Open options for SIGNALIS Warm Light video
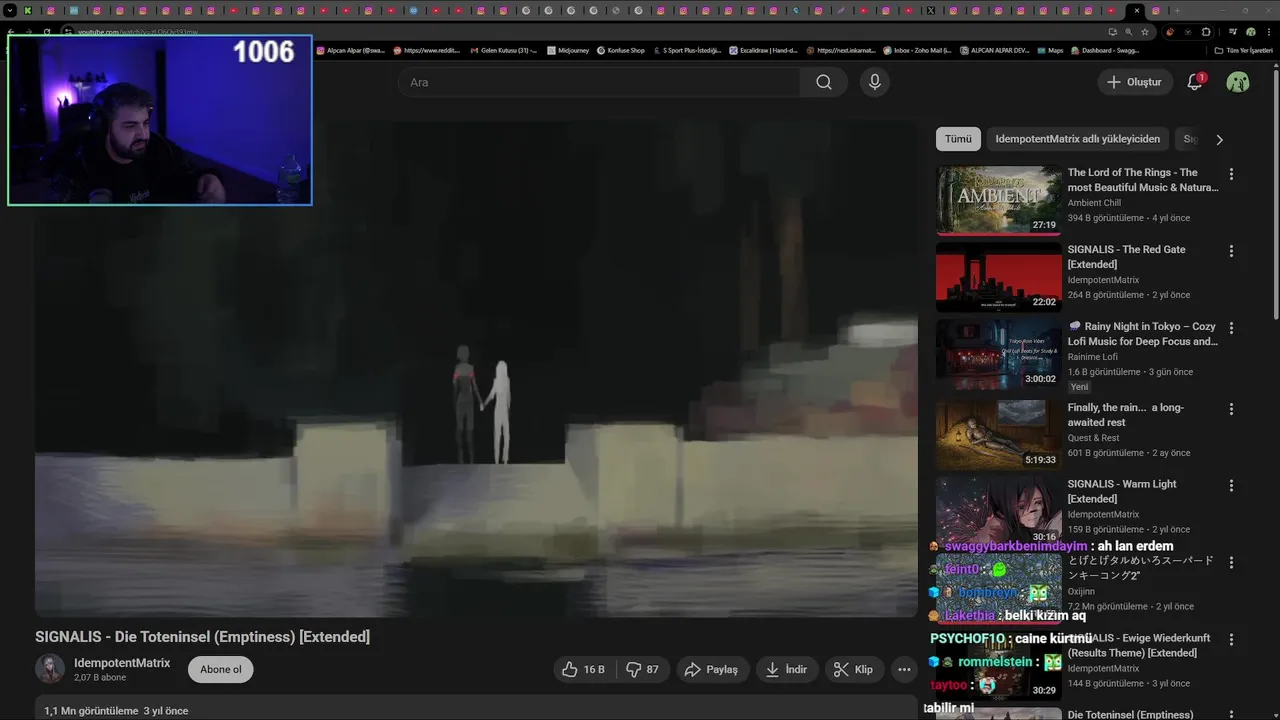 pos(1231,485)
